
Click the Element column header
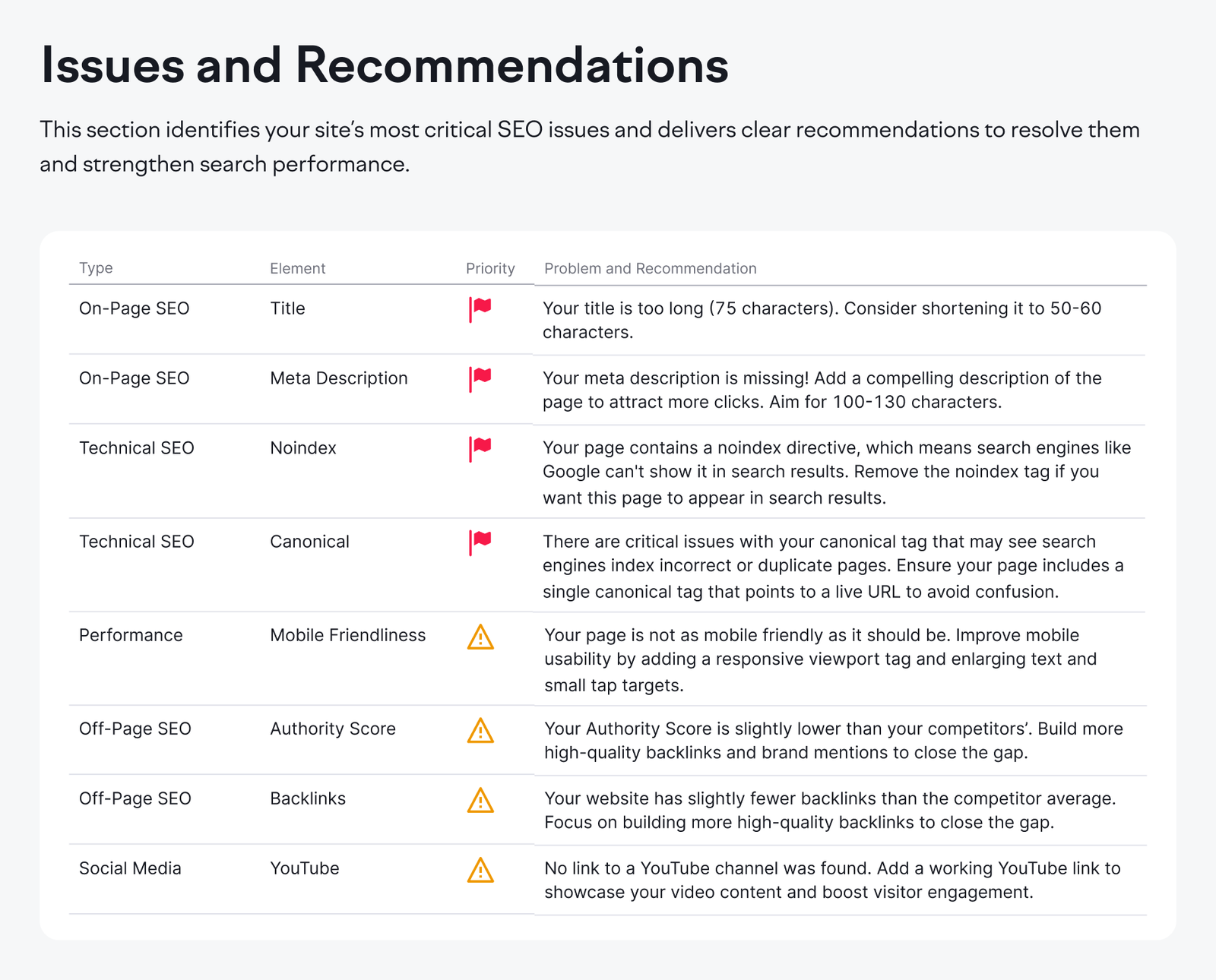[x=297, y=268]
